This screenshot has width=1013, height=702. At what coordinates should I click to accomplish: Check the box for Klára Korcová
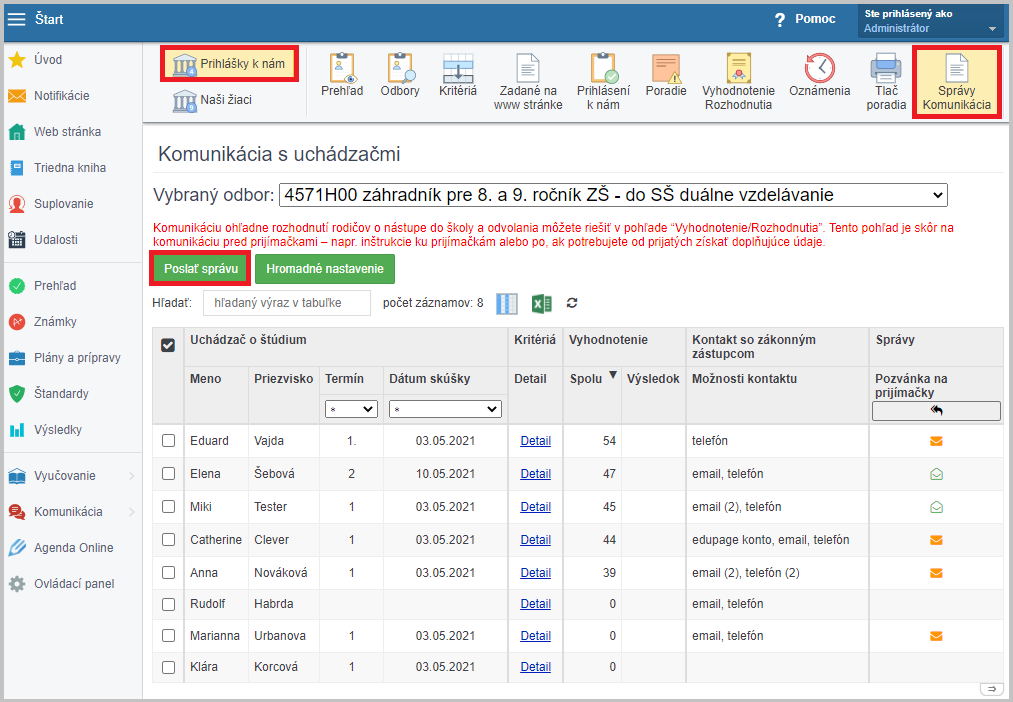[x=169, y=667]
